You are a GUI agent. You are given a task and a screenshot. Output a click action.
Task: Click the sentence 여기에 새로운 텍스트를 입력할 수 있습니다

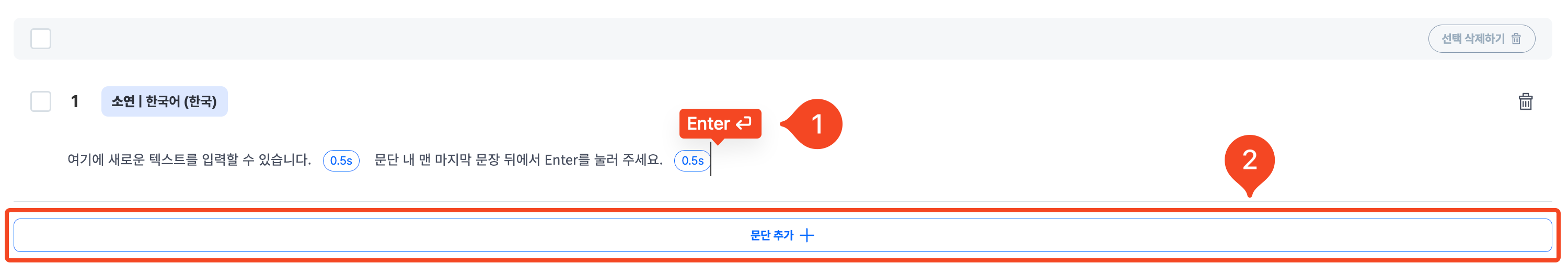(189, 160)
